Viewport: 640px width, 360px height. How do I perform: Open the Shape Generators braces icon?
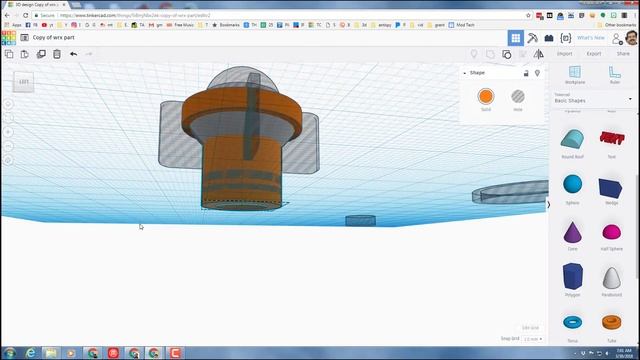tap(566, 38)
